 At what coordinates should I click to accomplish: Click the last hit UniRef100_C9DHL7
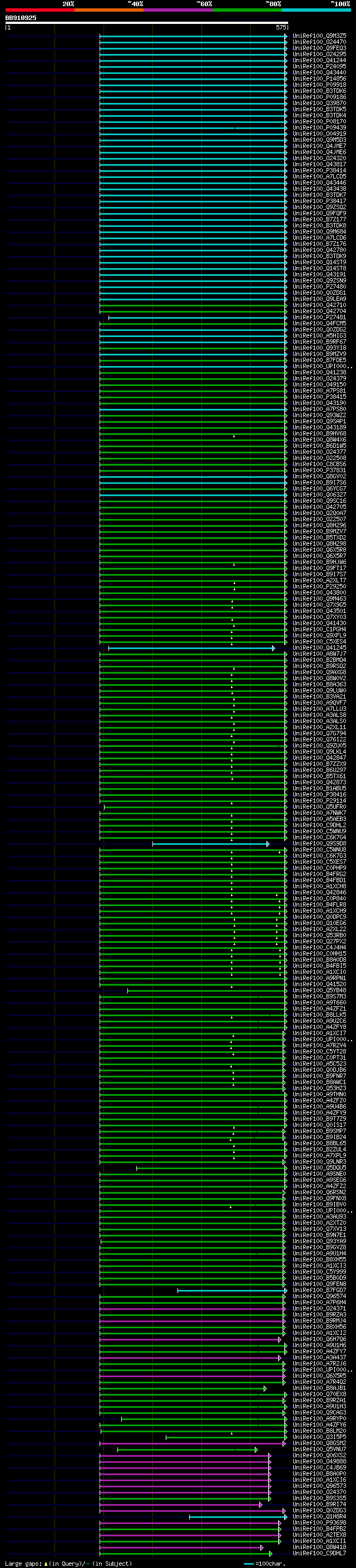click(319, 1554)
